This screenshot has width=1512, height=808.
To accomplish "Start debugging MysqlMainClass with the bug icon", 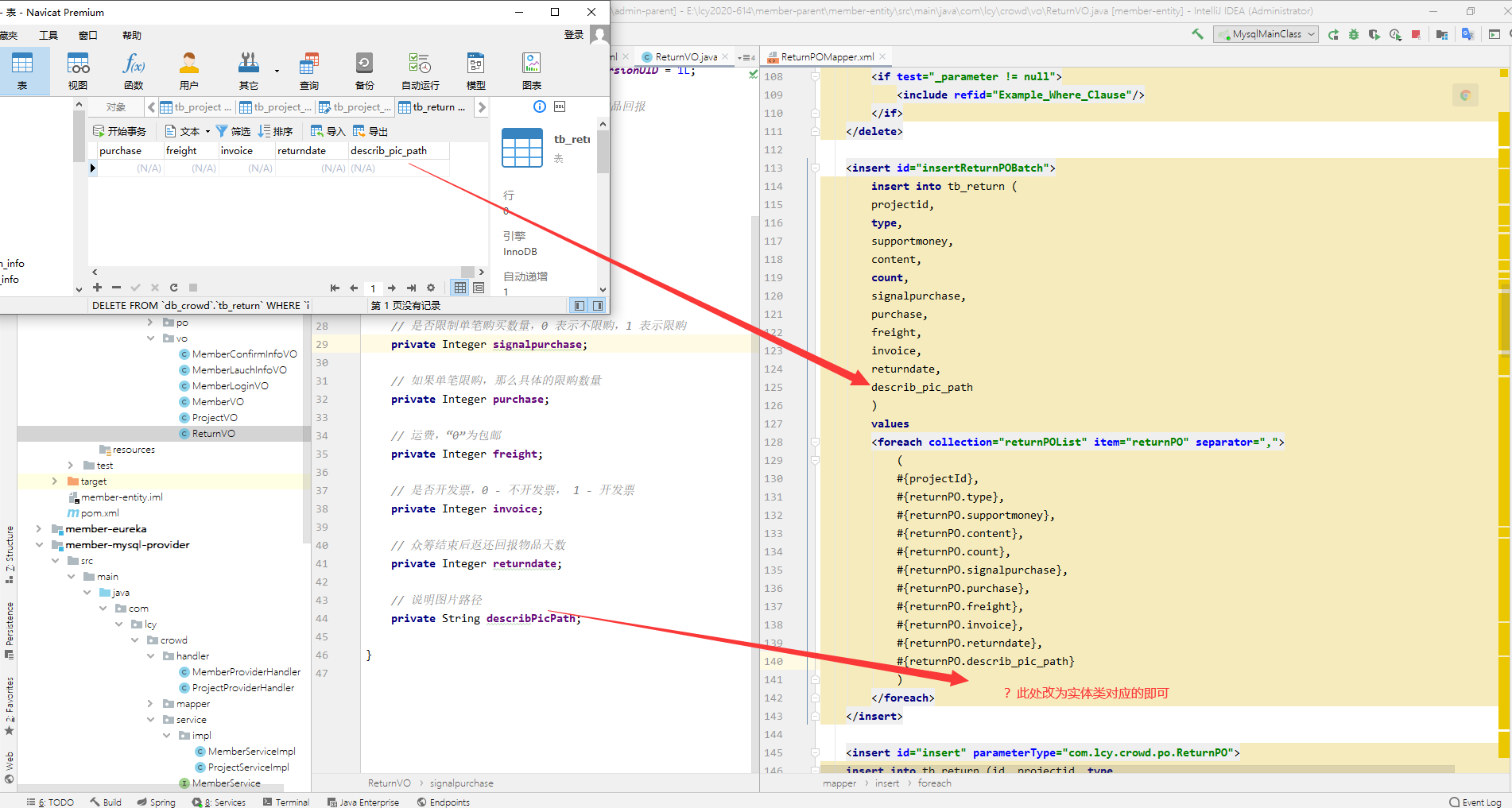I will (x=1354, y=34).
